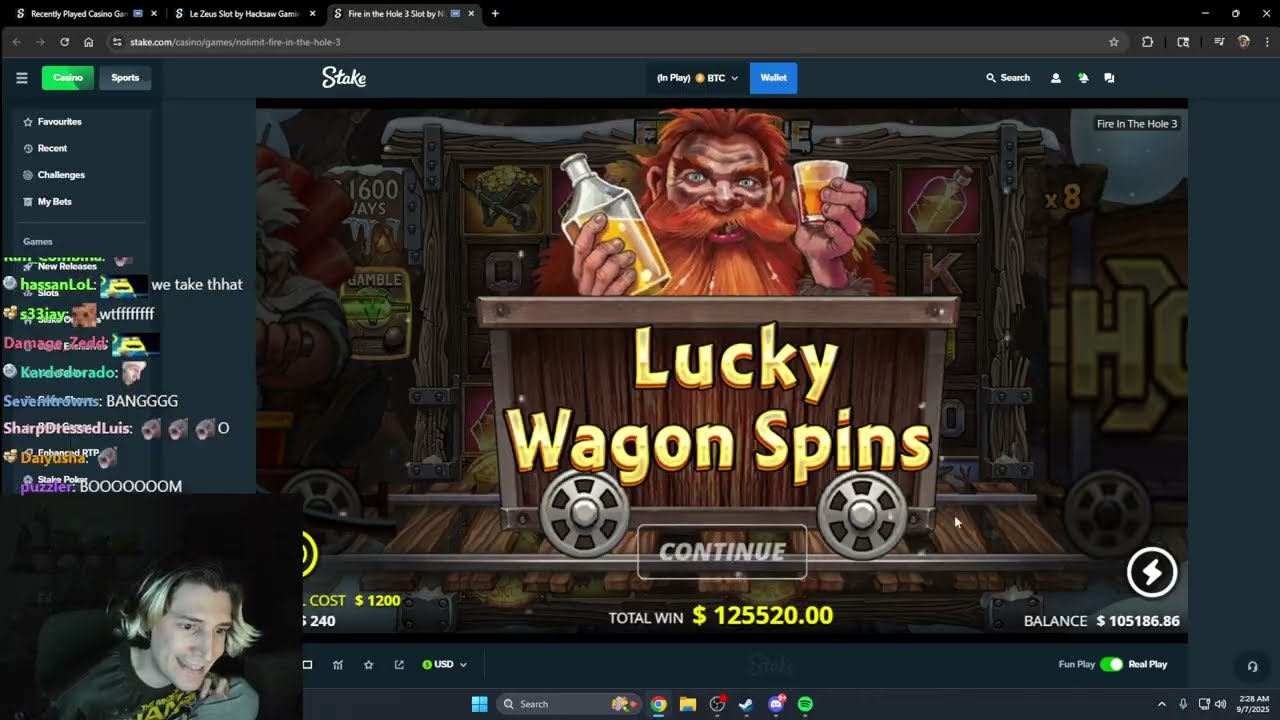Switch to the Casino section

68,78
